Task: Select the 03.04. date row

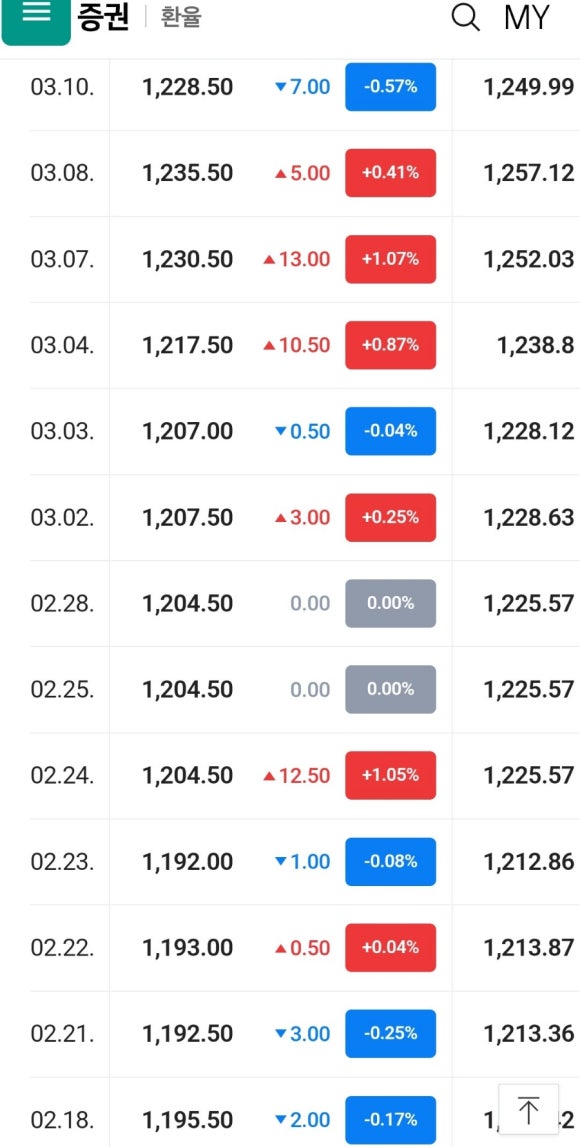Action: pyautogui.click(x=302, y=345)
